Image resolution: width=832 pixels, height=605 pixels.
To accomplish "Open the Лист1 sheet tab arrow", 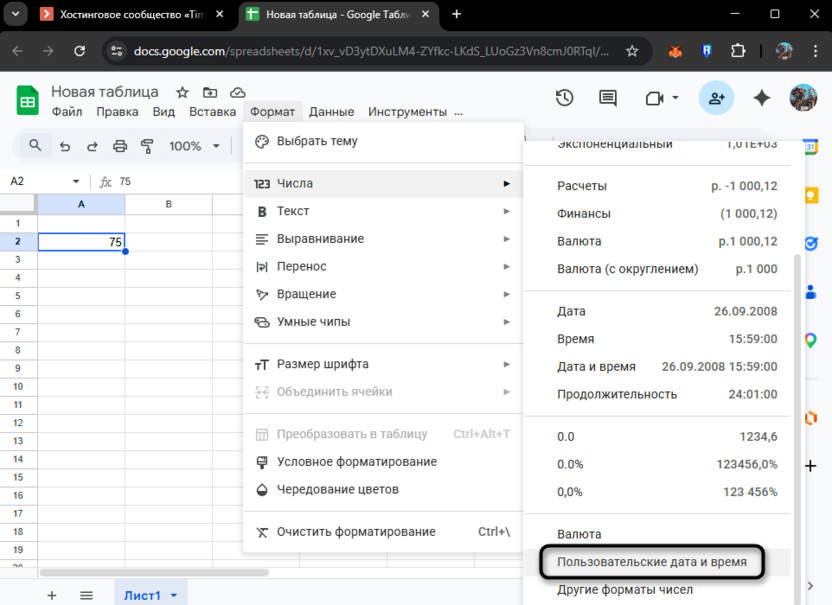I will click(174, 595).
